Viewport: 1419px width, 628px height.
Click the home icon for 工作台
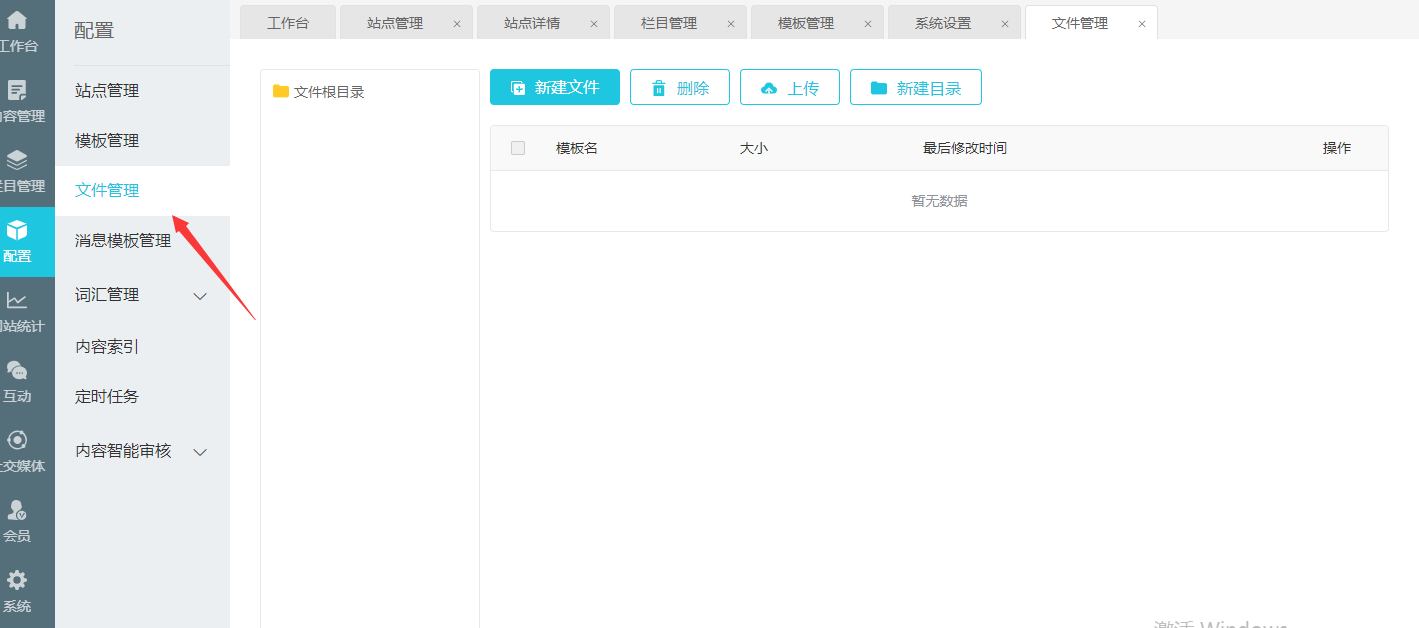coord(17,20)
